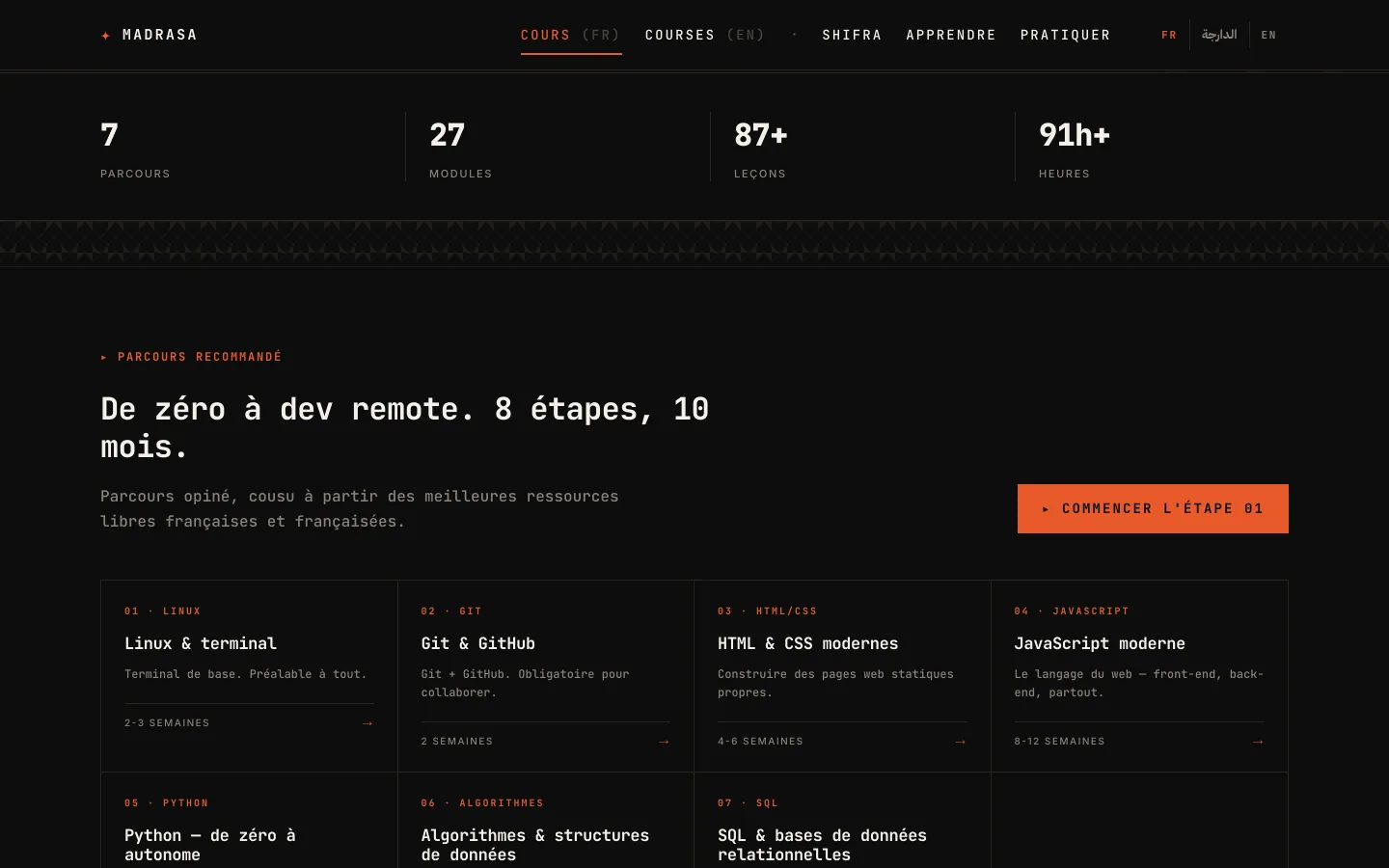This screenshot has width=1389, height=868.
Task: Click the '05 · PYTHON' step label
Action: pos(167,803)
